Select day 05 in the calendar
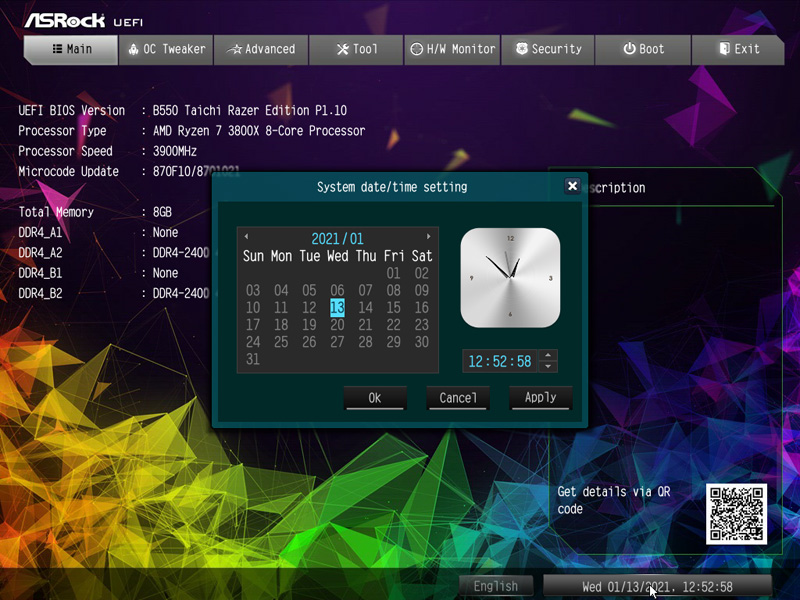 309,291
